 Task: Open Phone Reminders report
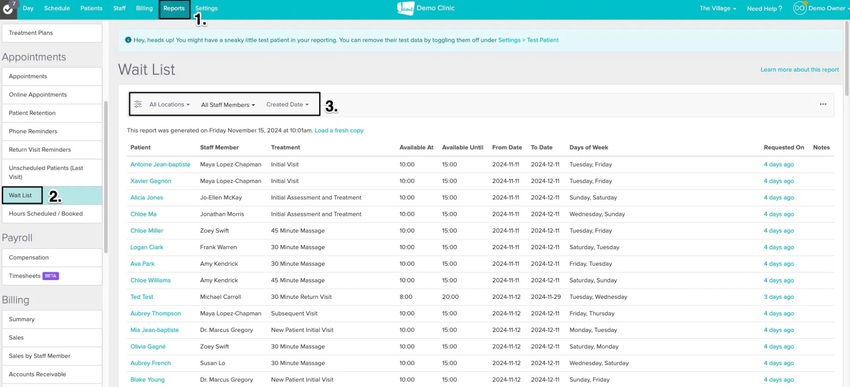pyautogui.click(x=51, y=132)
